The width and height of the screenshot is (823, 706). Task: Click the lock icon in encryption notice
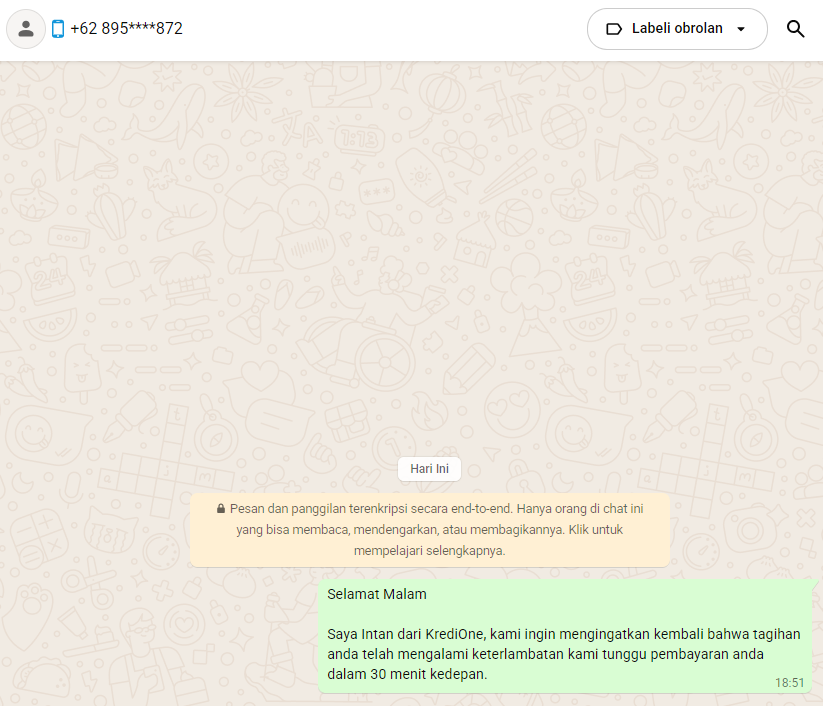coord(221,509)
